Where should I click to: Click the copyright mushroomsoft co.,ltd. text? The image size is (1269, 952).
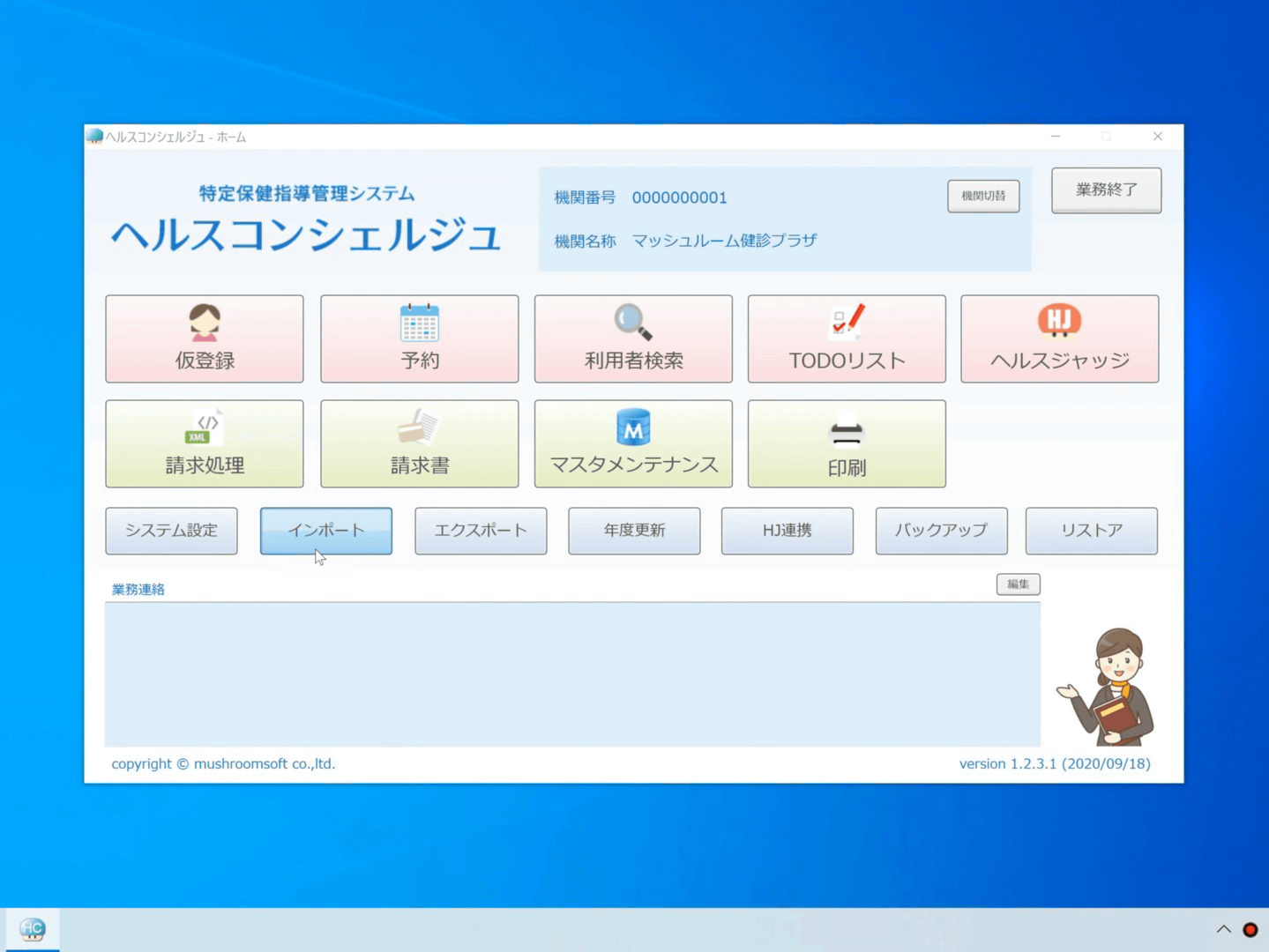pos(223,764)
